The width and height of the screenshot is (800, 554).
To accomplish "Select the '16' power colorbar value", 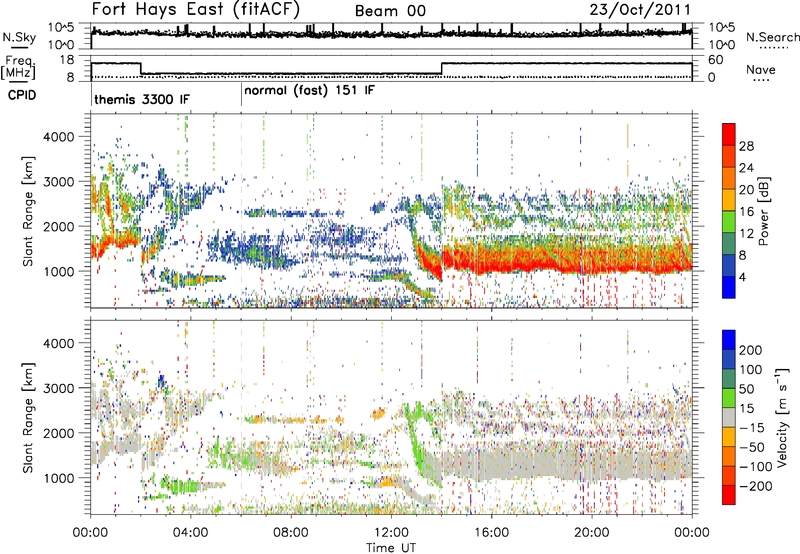I will (746, 212).
